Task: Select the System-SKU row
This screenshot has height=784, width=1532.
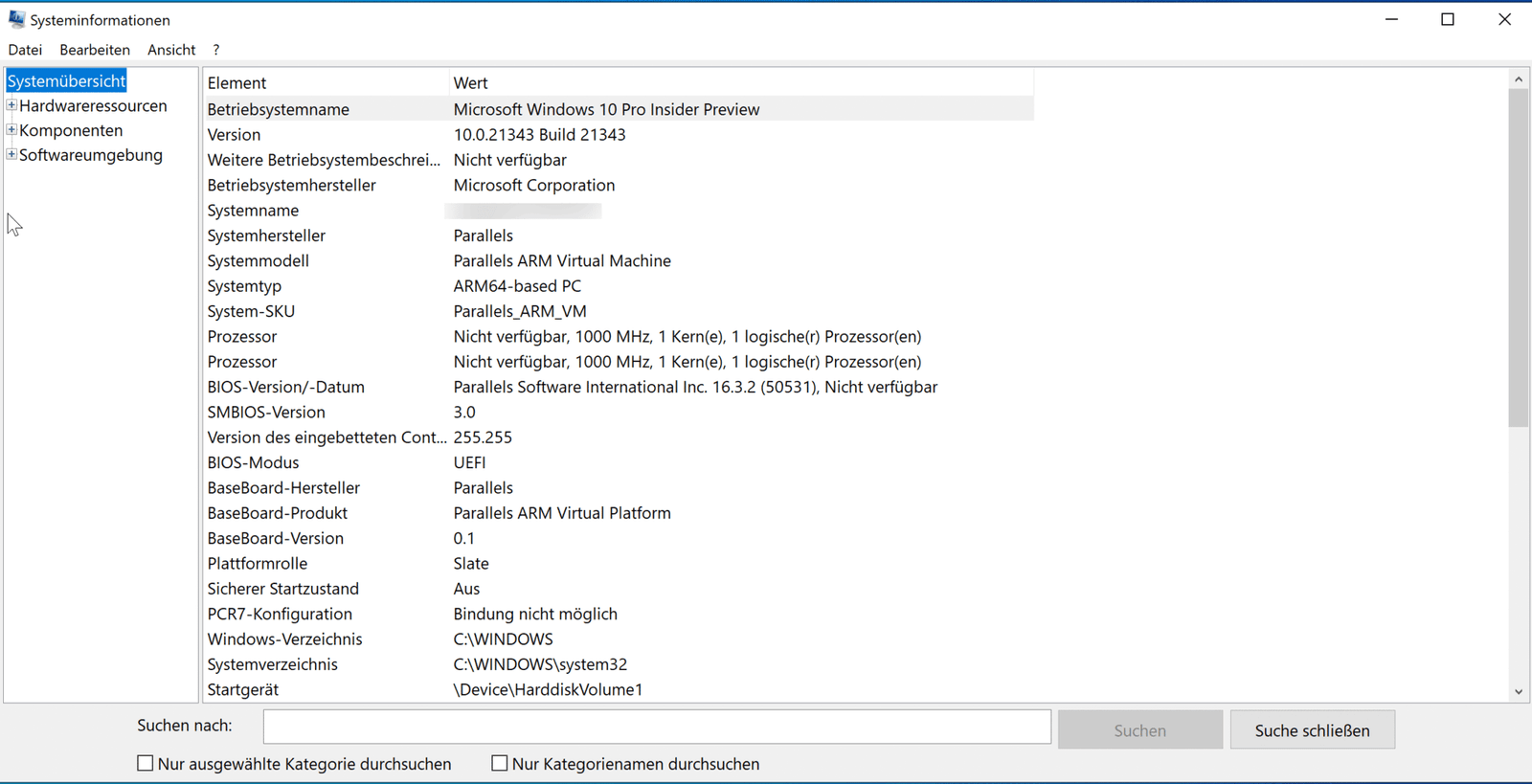Action: point(619,311)
